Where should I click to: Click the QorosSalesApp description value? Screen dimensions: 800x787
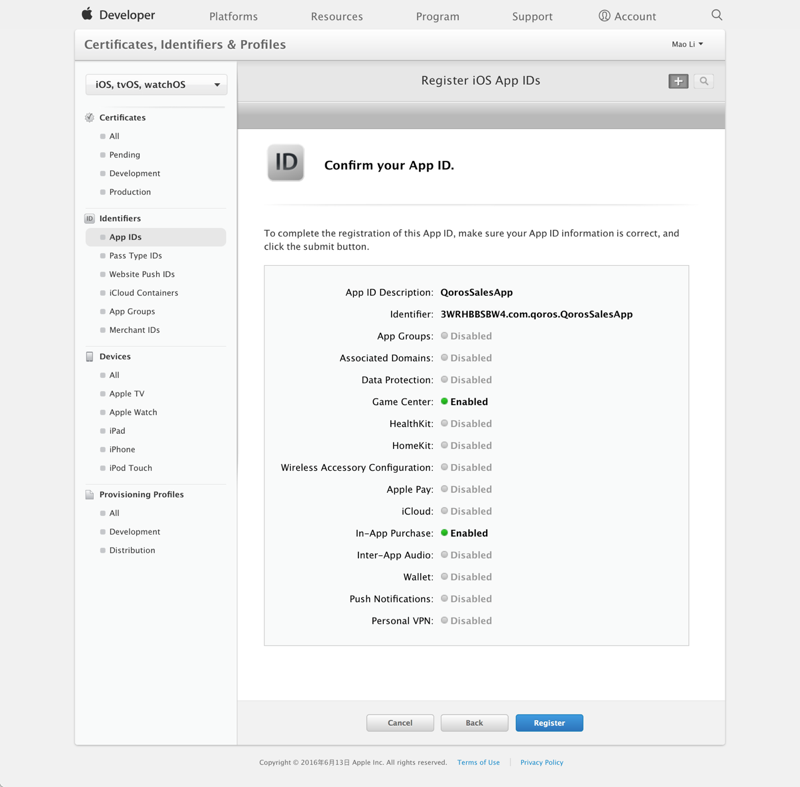point(477,292)
